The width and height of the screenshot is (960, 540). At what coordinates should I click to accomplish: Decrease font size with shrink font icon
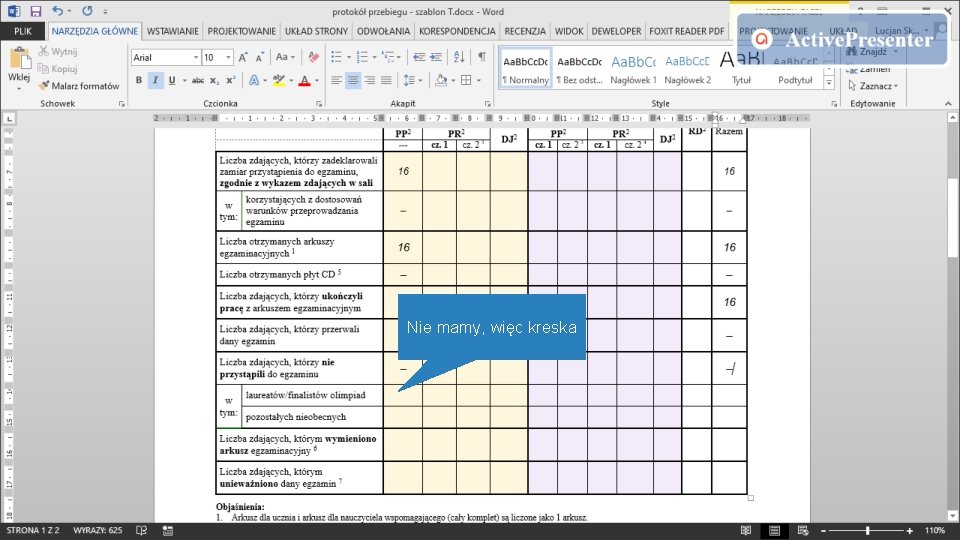[x=260, y=57]
